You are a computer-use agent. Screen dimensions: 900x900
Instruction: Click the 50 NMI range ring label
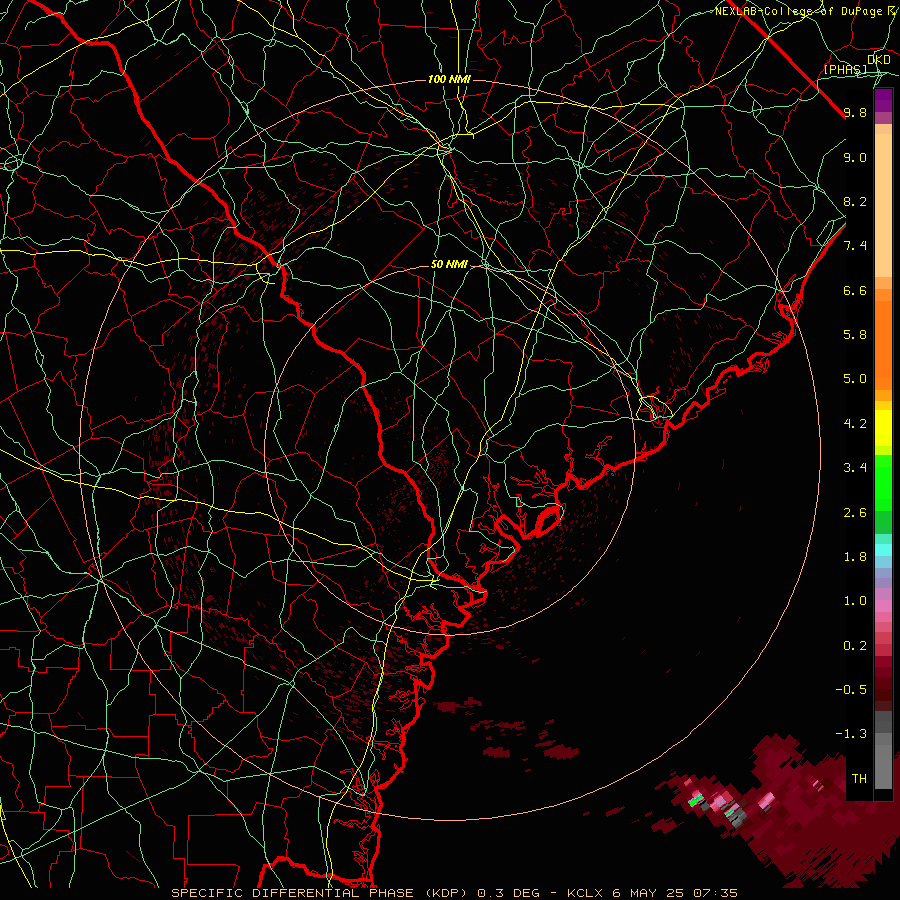coord(449,264)
